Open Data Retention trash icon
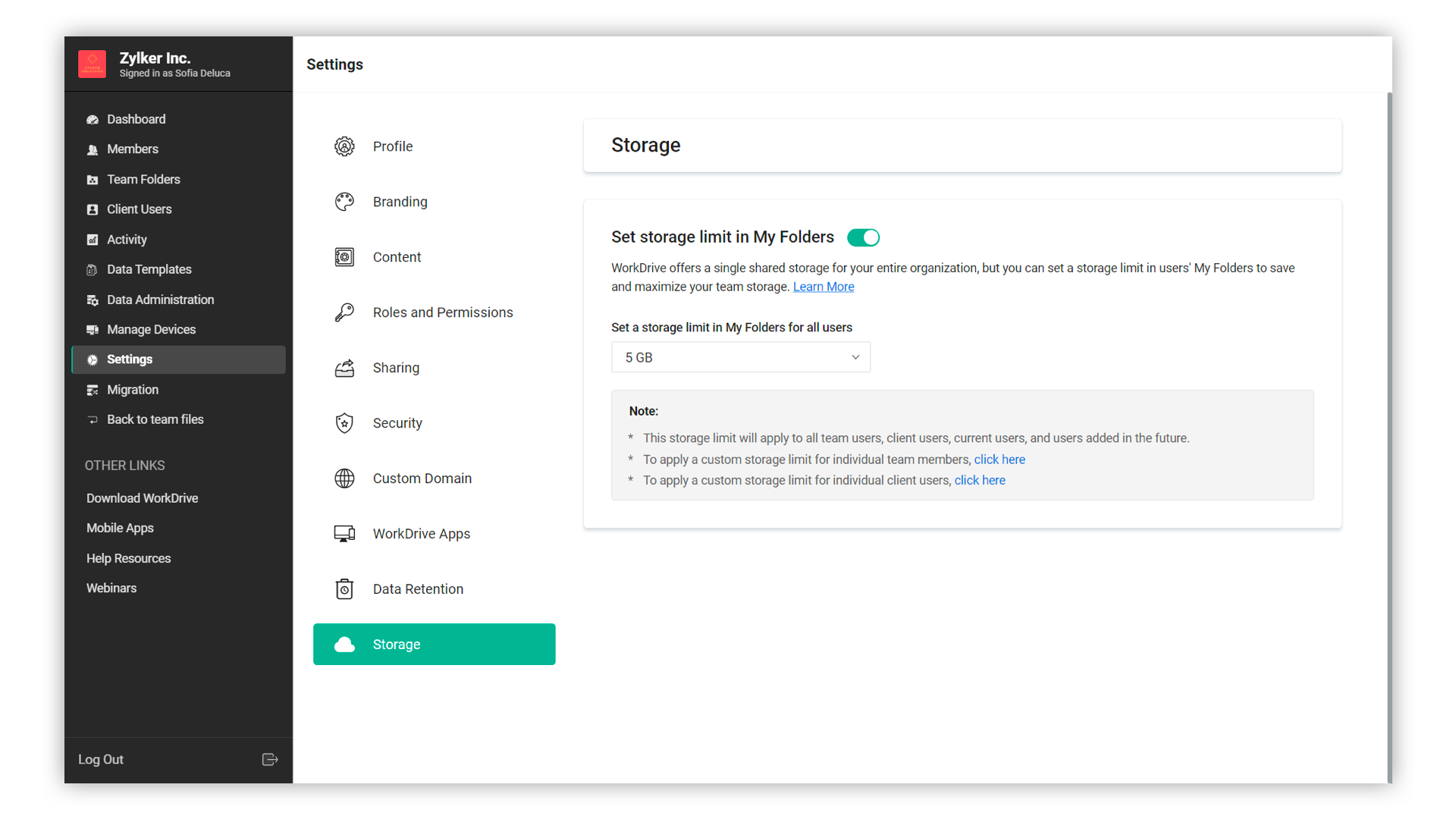This screenshot has width=1456, height=819. [344, 589]
